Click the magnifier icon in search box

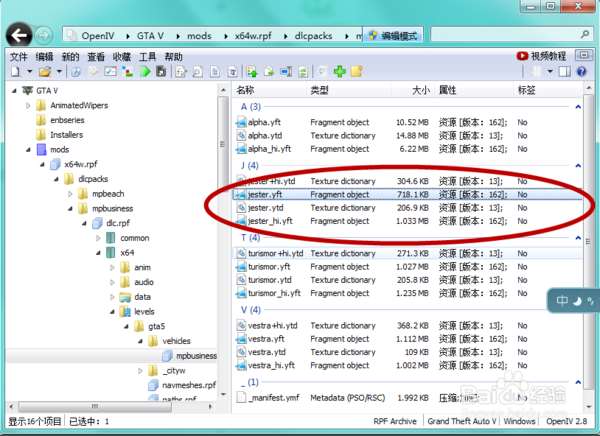(585, 35)
